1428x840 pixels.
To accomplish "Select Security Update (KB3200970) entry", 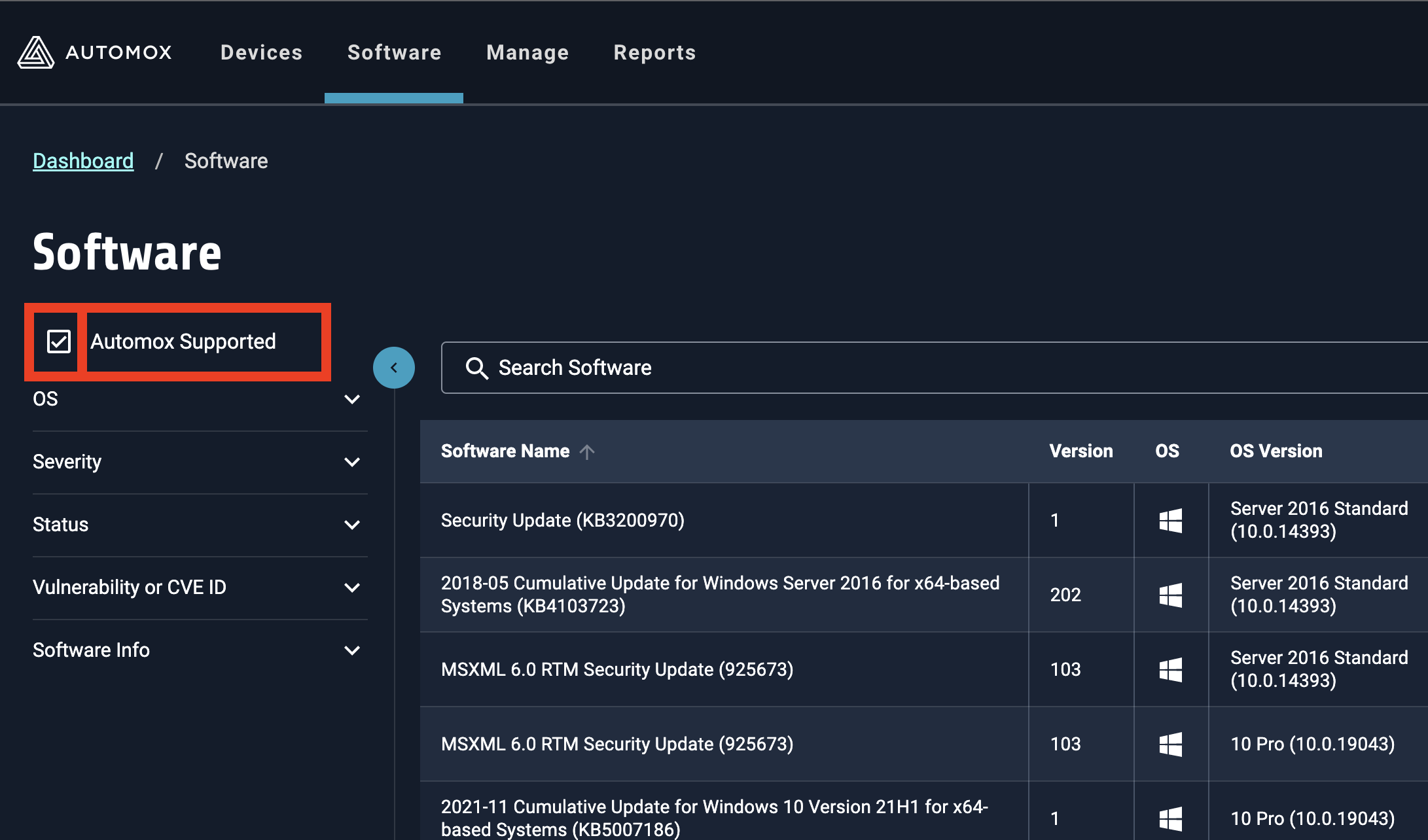I will point(563,521).
